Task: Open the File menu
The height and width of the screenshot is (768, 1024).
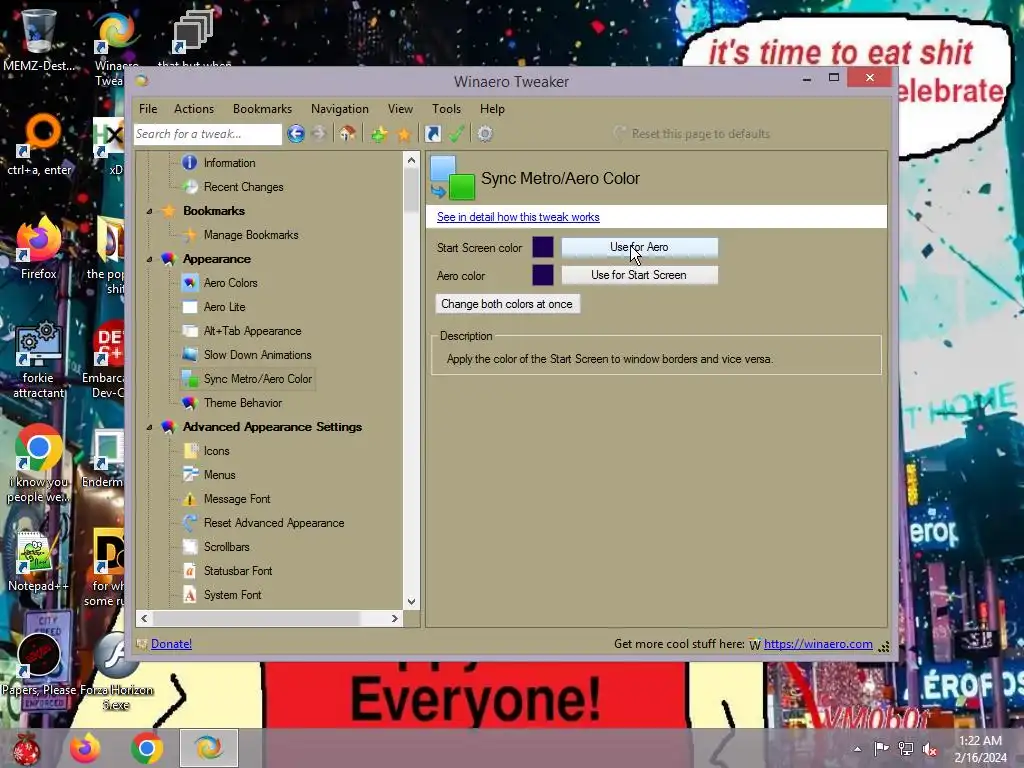Action: (148, 109)
